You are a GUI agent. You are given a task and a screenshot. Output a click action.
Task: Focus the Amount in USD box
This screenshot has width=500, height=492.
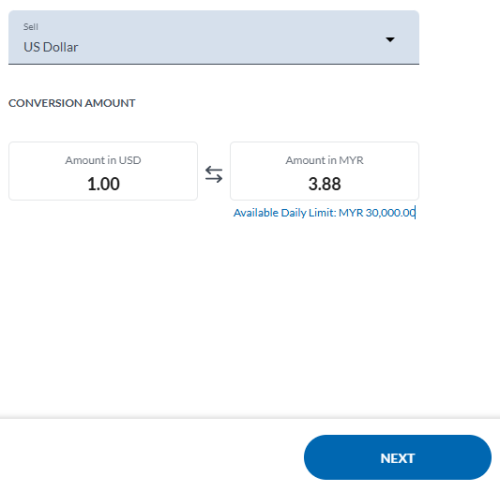click(x=103, y=171)
